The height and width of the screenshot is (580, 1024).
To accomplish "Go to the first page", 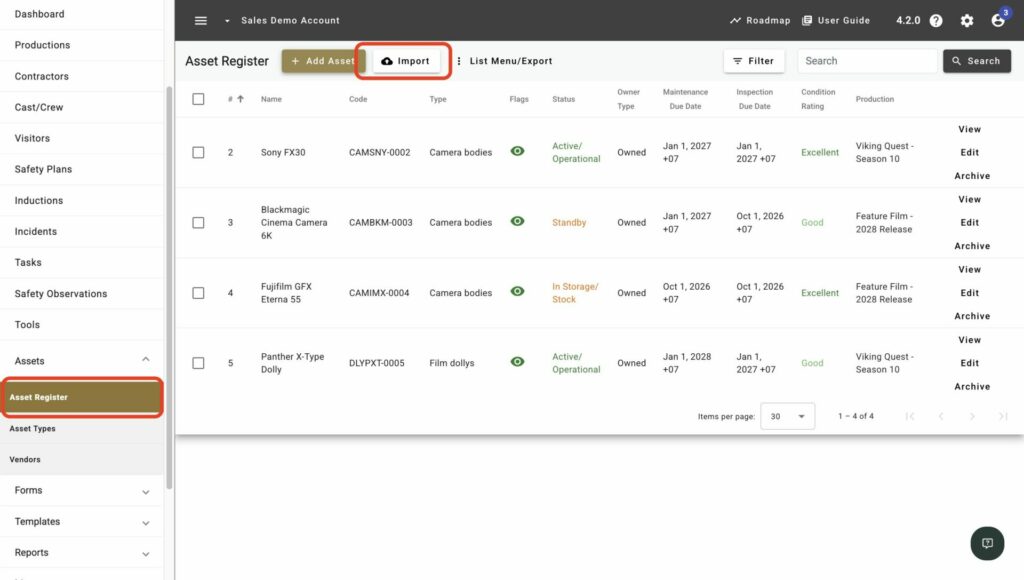I will point(910,416).
